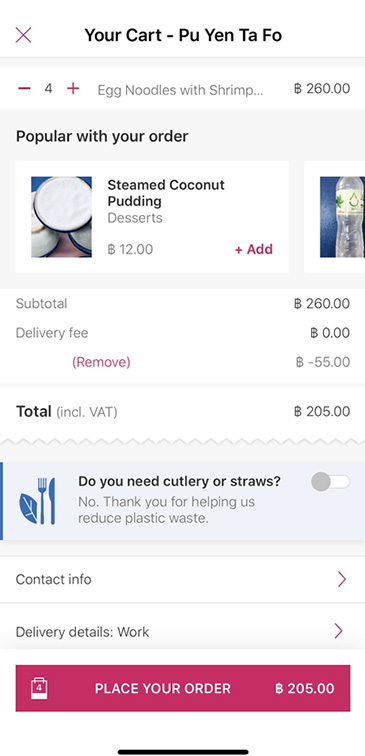Viewport: 365px width, 756px height.
Task: Tap the Steamed Coconut Pudding title
Action: point(166,192)
